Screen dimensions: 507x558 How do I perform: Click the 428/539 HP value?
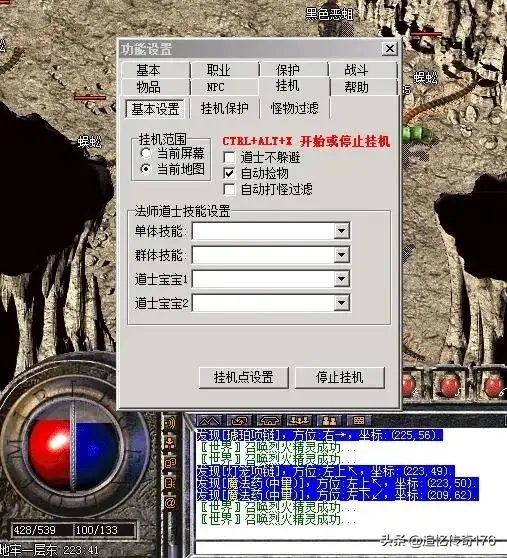35,530
